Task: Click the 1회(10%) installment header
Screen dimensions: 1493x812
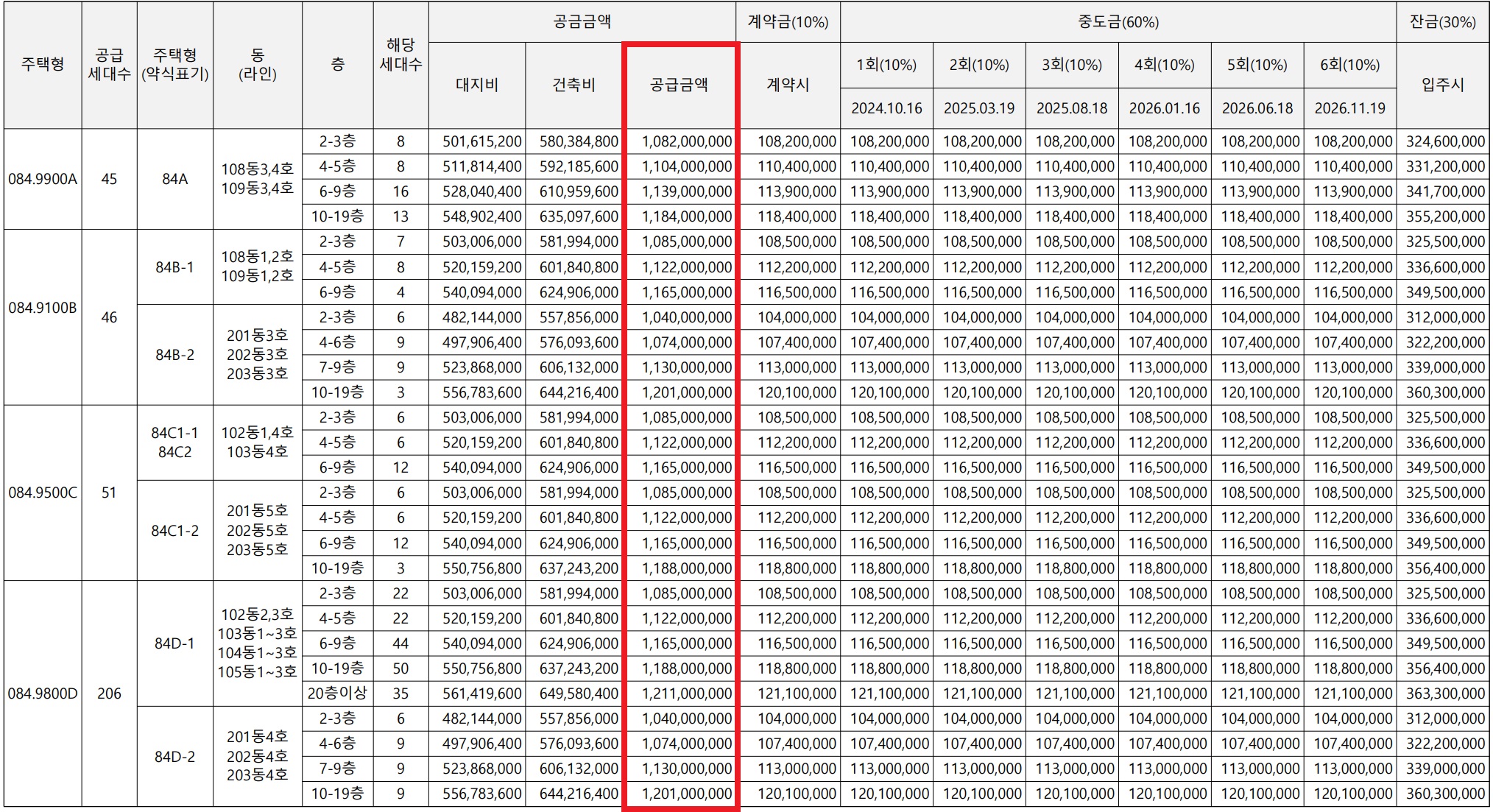Action: (886, 65)
